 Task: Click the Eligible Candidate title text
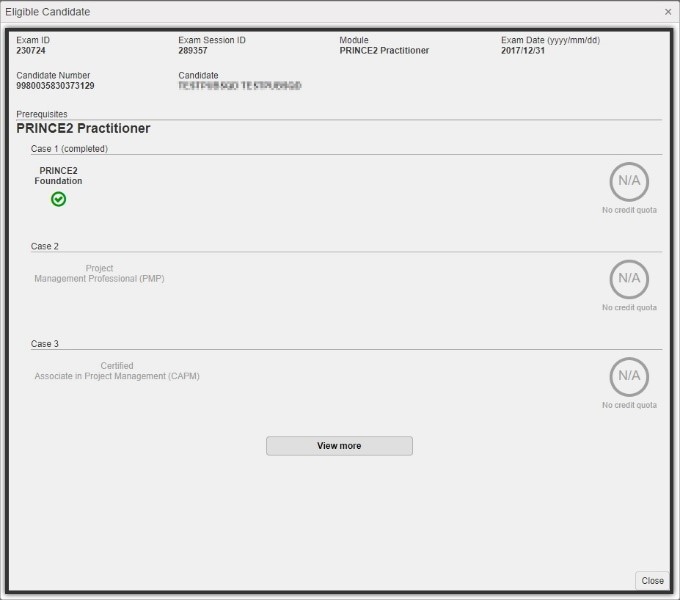click(x=48, y=12)
